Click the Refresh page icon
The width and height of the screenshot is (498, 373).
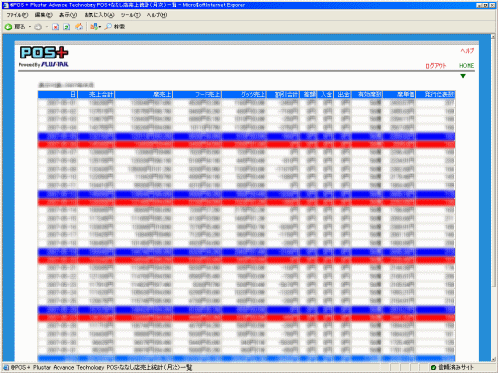(67, 27)
